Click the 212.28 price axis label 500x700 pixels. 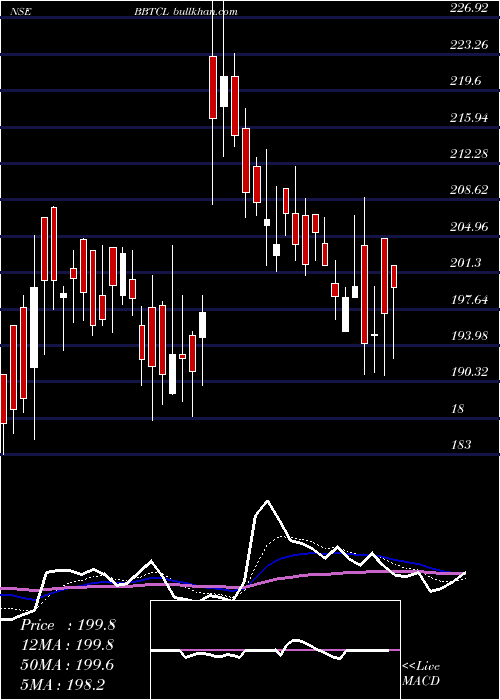click(469, 154)
